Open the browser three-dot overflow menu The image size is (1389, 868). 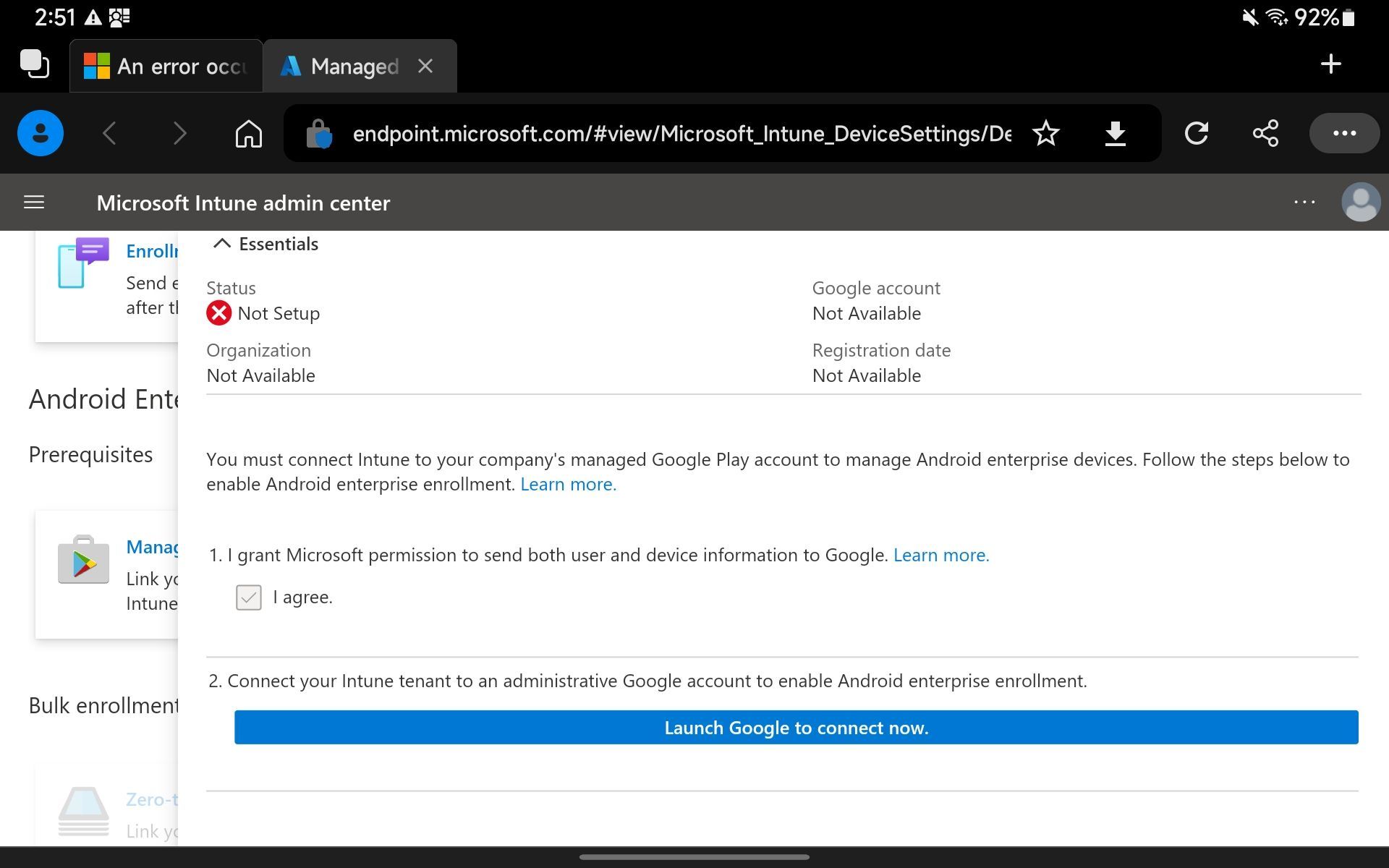1344,133
